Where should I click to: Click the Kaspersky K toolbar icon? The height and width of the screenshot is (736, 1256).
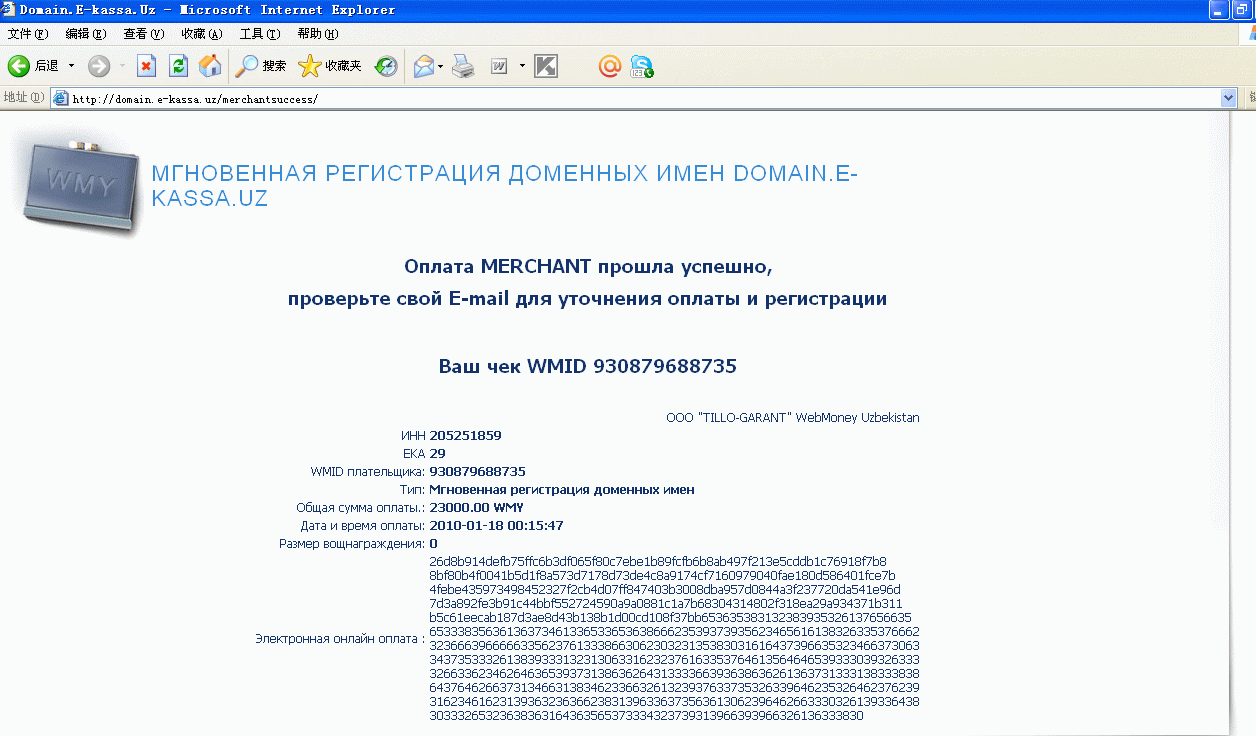pos(546,66)
